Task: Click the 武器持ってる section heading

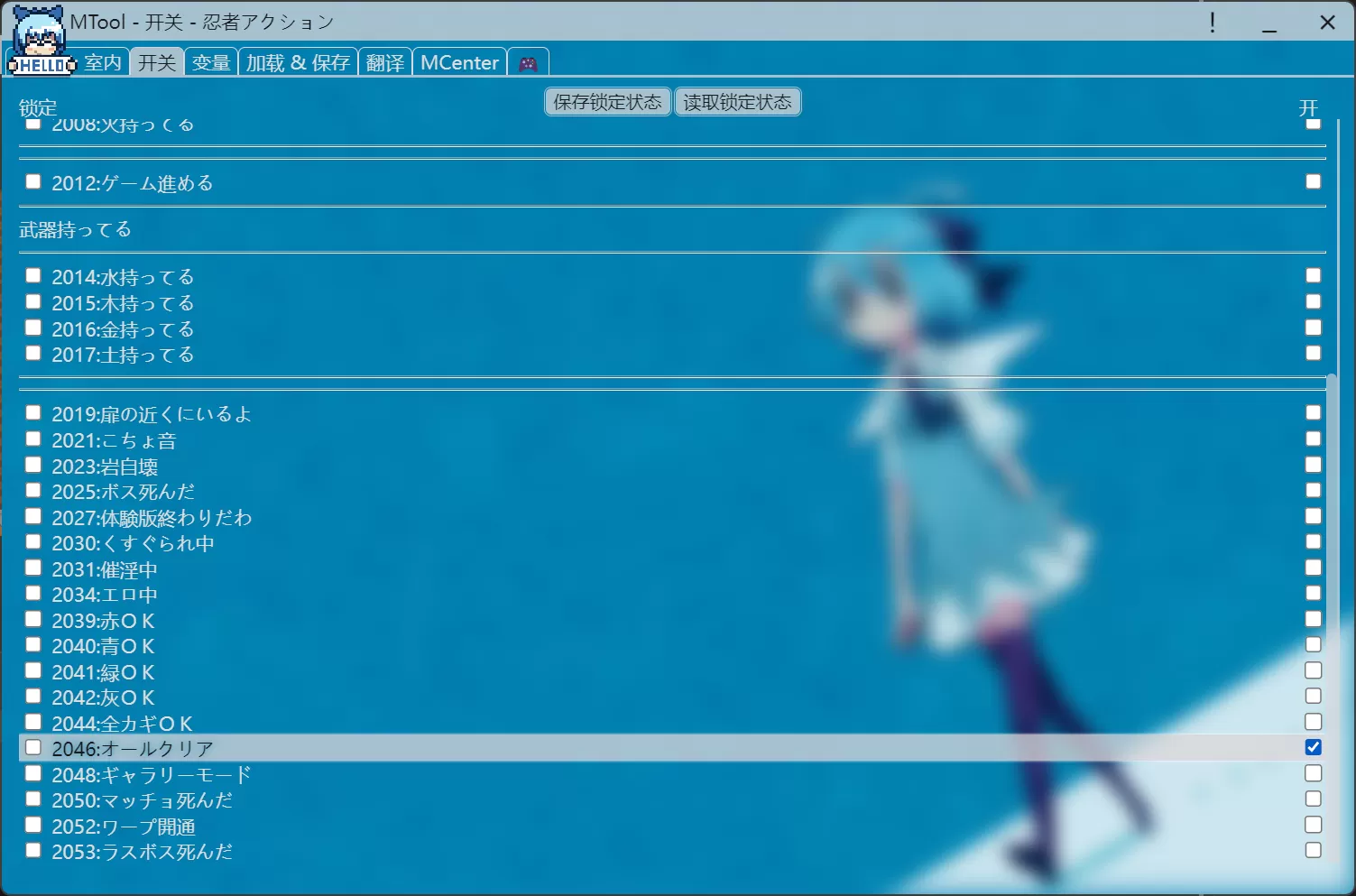Action: [76, 230]
